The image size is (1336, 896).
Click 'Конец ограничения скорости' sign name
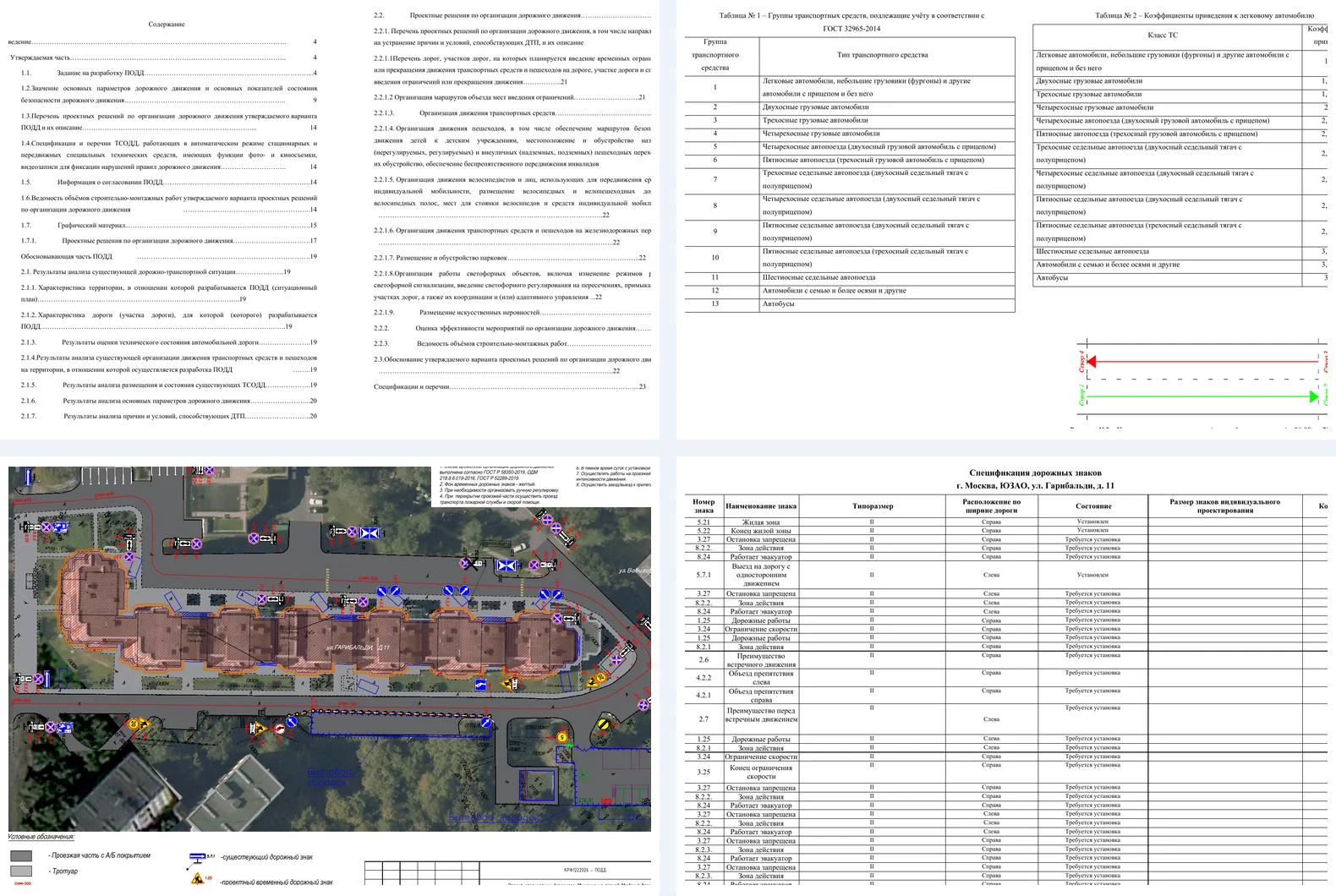click(760, 772)
